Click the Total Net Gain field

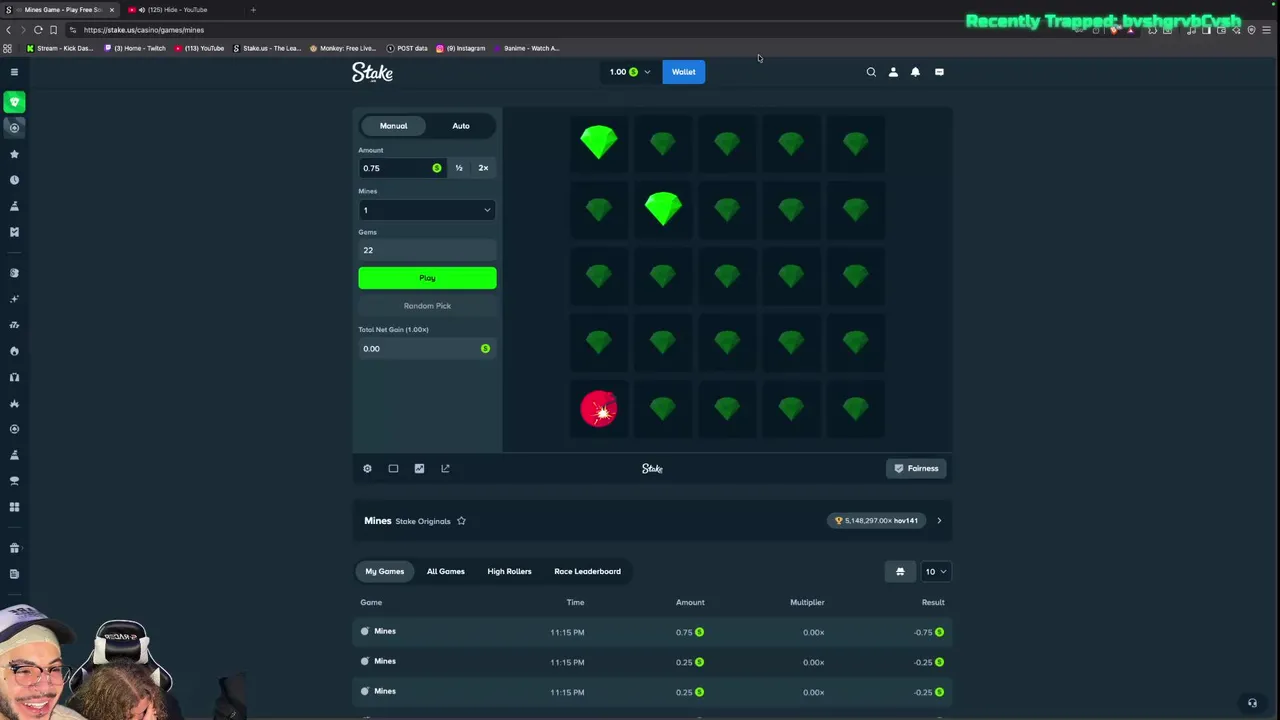(x=427, y=348)
